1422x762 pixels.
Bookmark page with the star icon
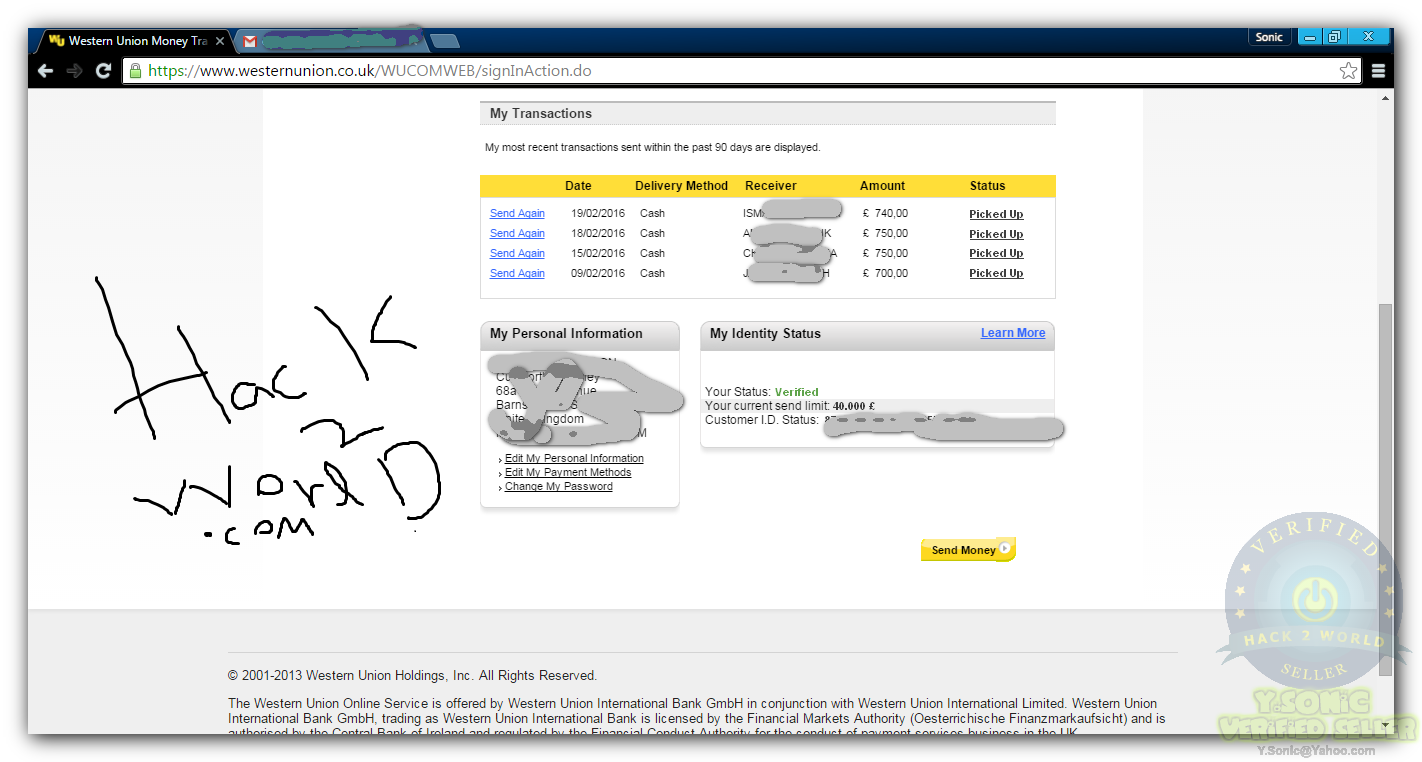1348,71
